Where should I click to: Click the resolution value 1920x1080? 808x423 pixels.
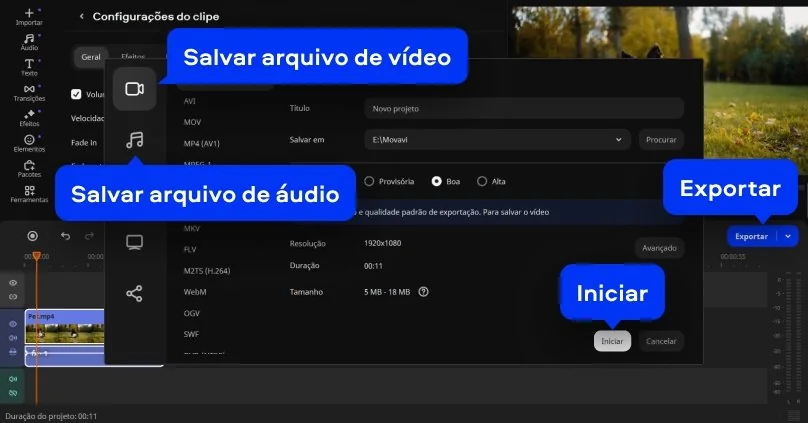[x=382, y=243]
